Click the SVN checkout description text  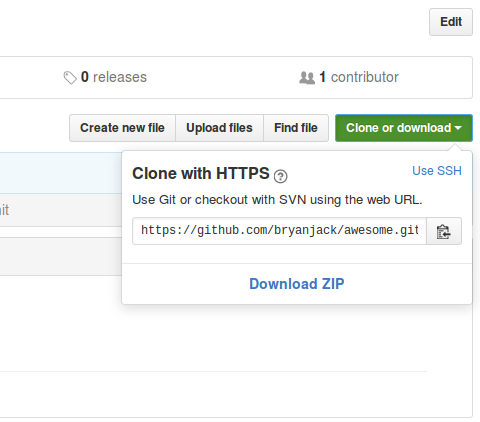point(277,200)
